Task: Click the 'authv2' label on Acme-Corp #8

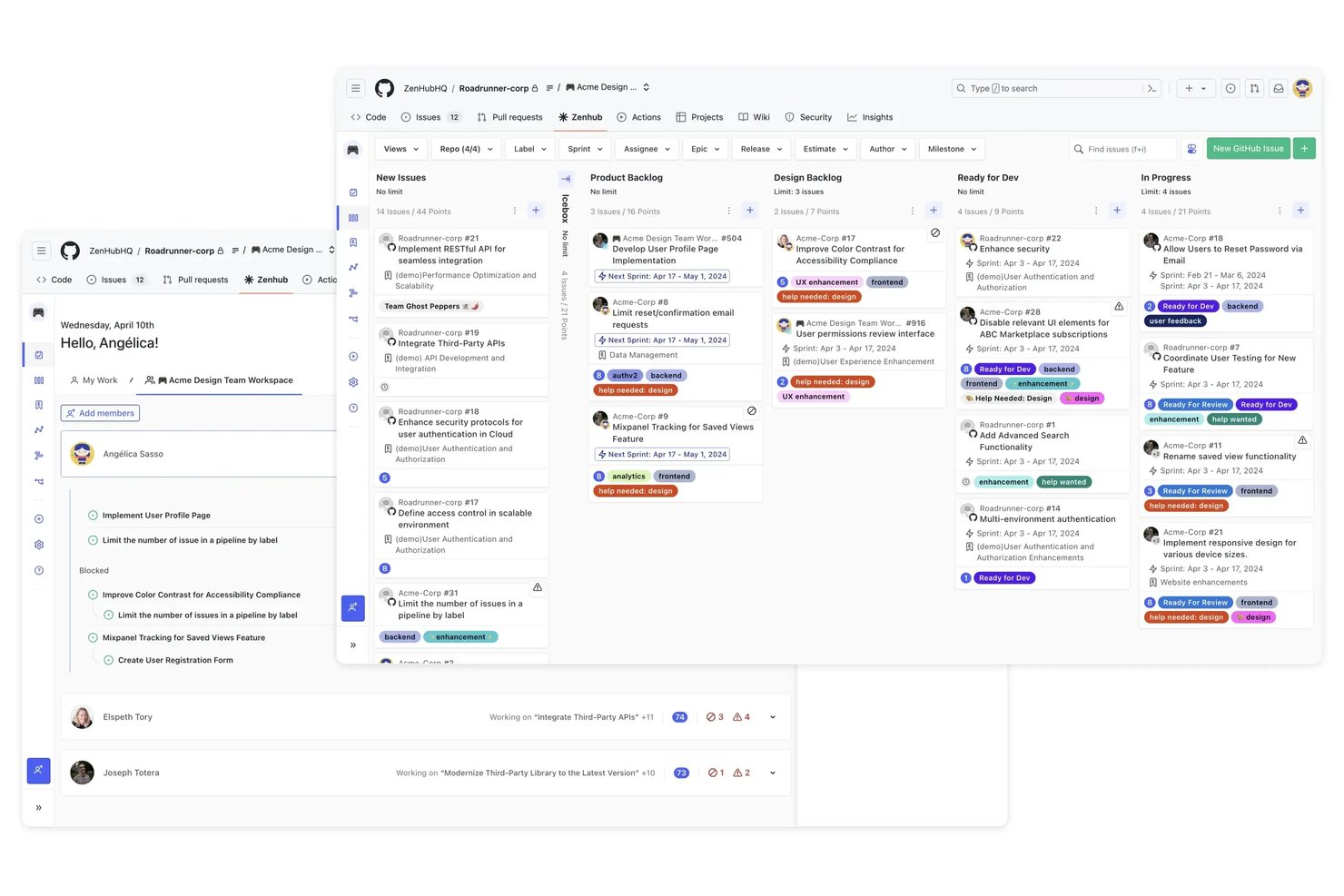Action: coord(625,376)
